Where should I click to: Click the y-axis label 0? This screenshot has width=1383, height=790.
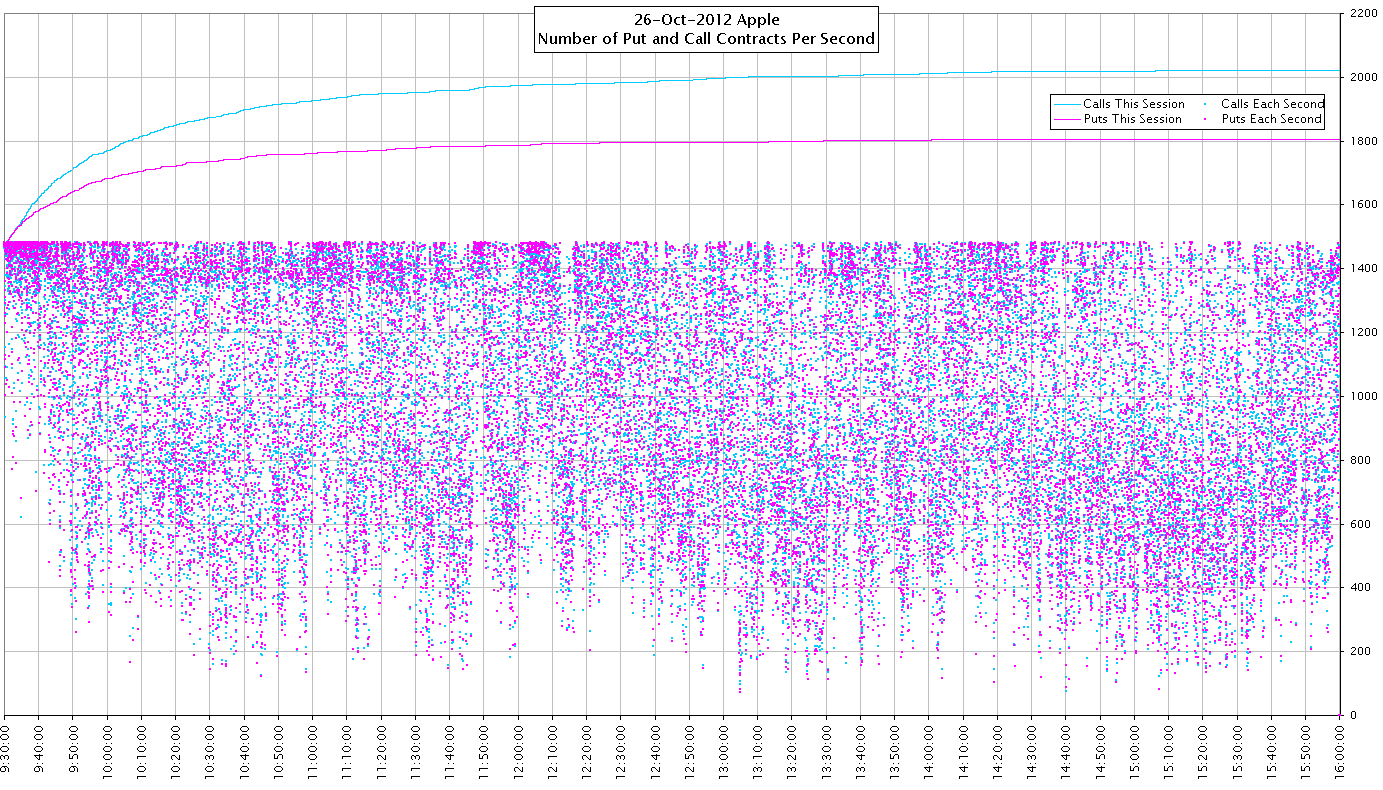coord(1351,716)
